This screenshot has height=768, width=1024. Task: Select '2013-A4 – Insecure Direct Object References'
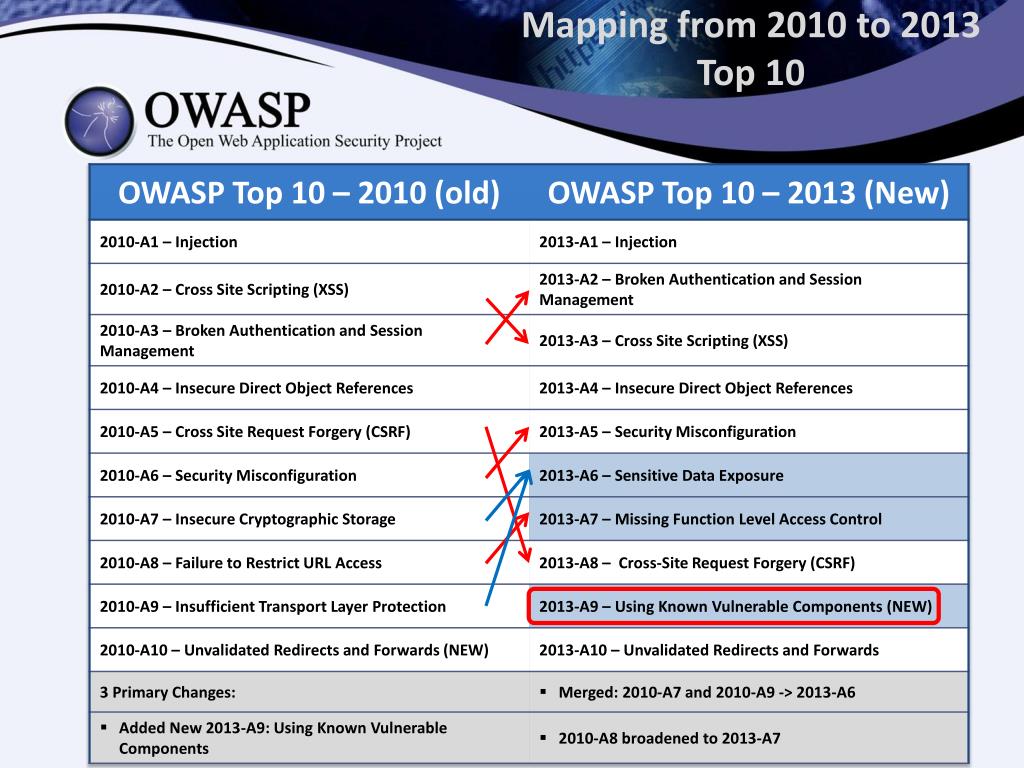coord(696,388)
